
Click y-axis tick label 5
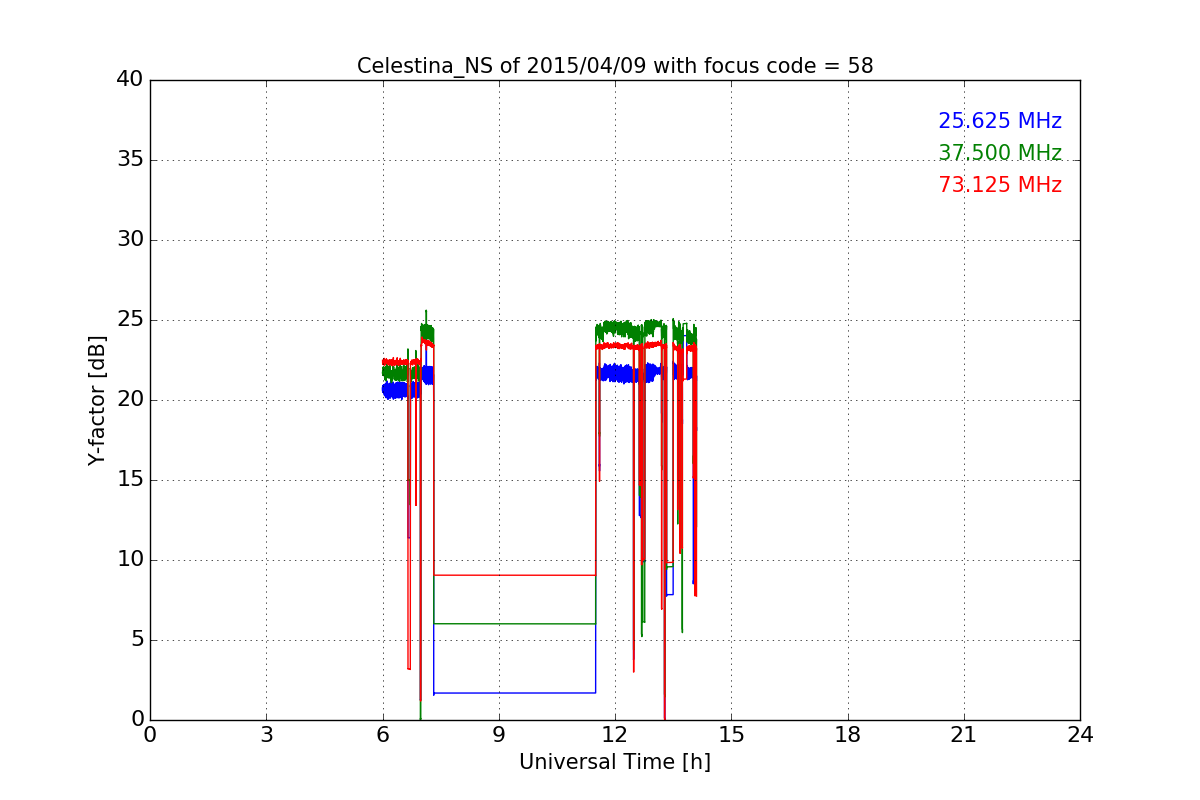pos(136,640)
